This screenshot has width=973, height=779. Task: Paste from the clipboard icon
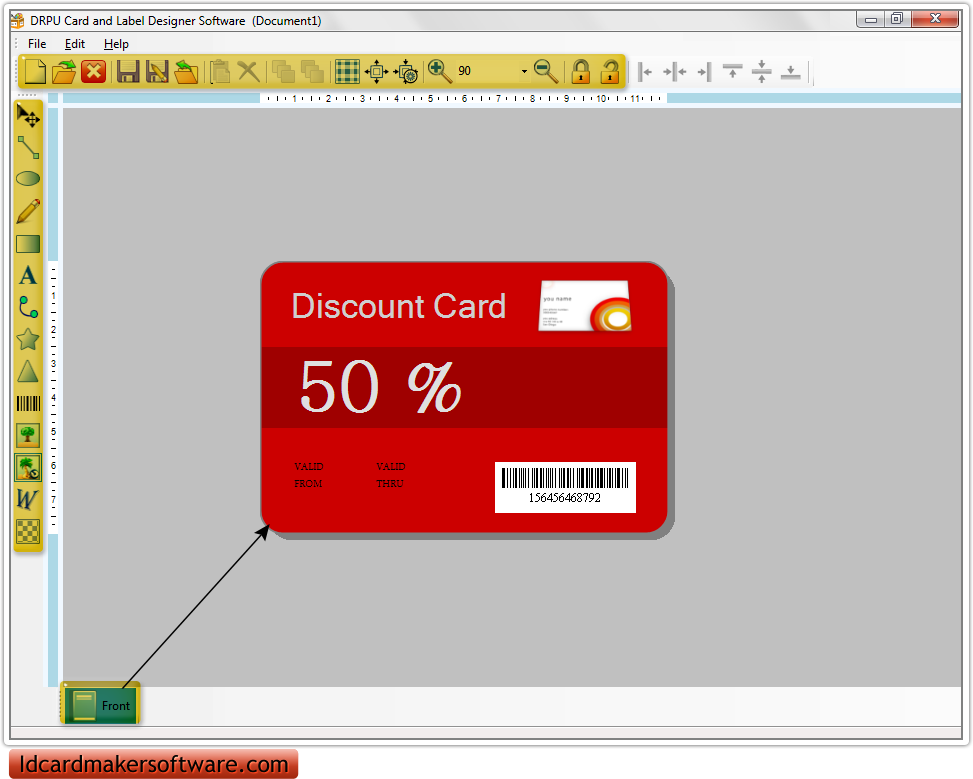220,71
